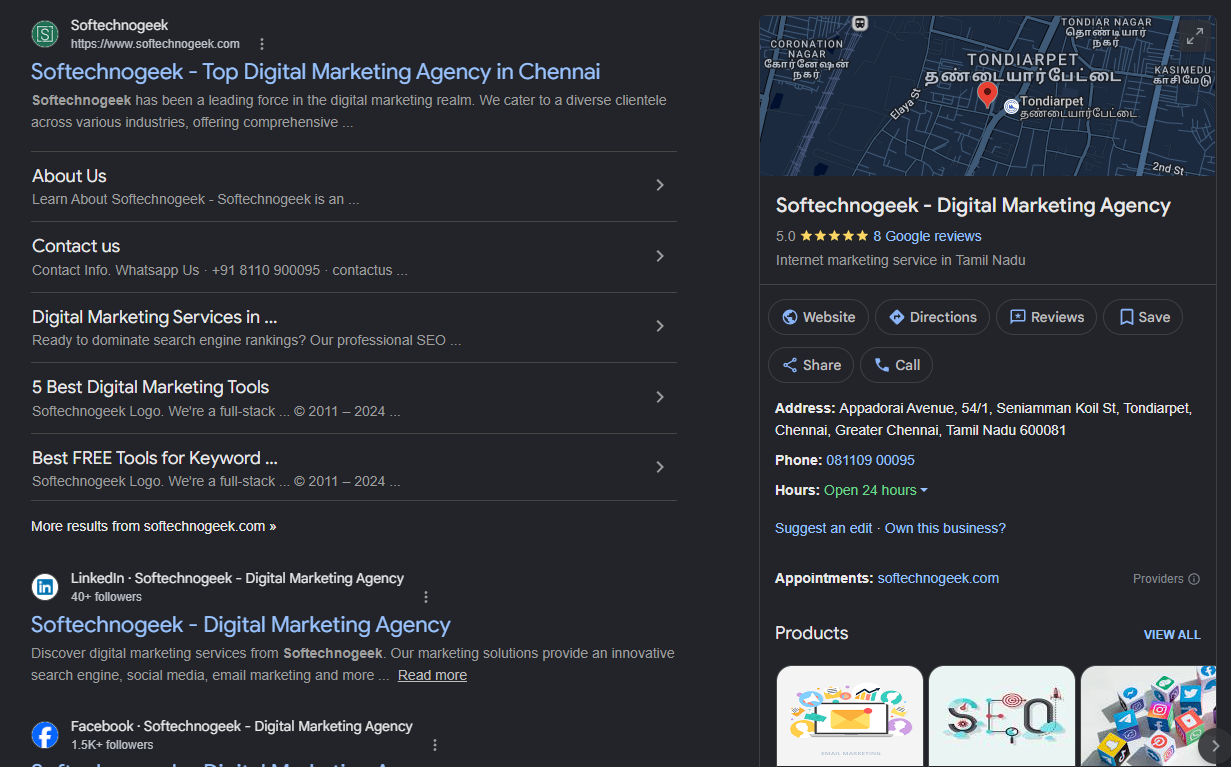
Task: Click the Products section heading
Action: (x=811, y=633)
